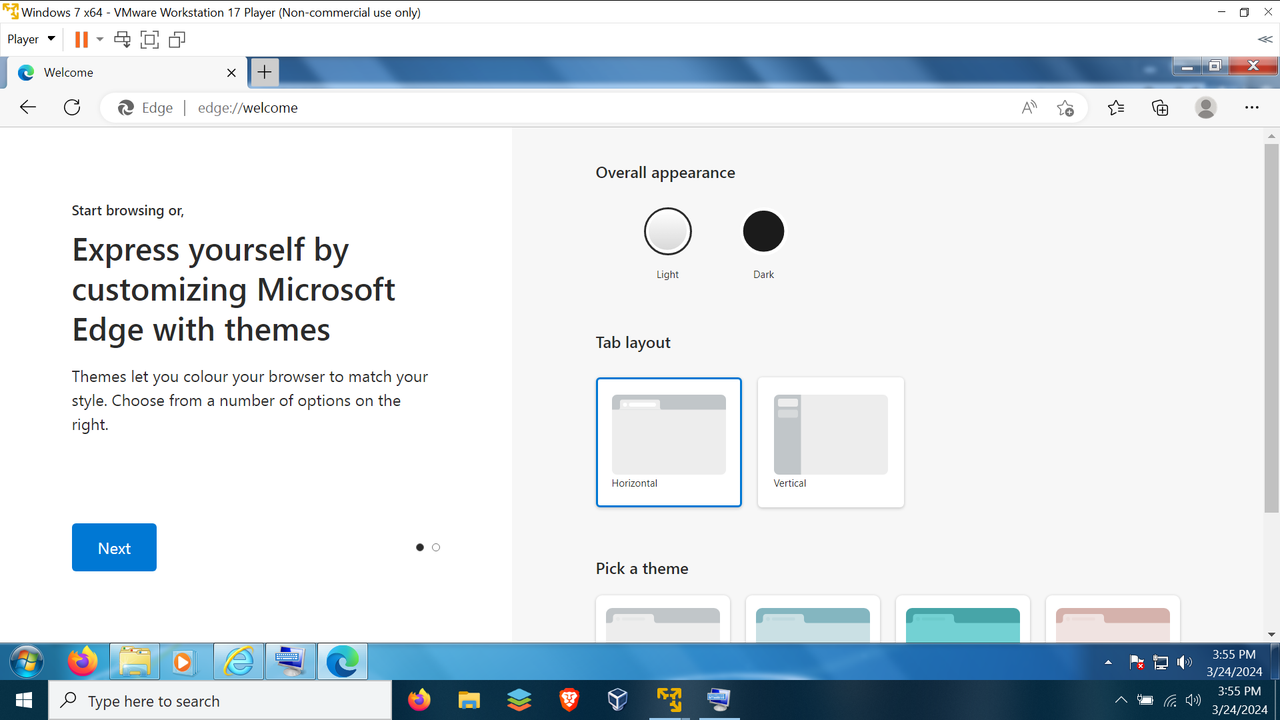
Task: Click the Next button
Action: 114,547
